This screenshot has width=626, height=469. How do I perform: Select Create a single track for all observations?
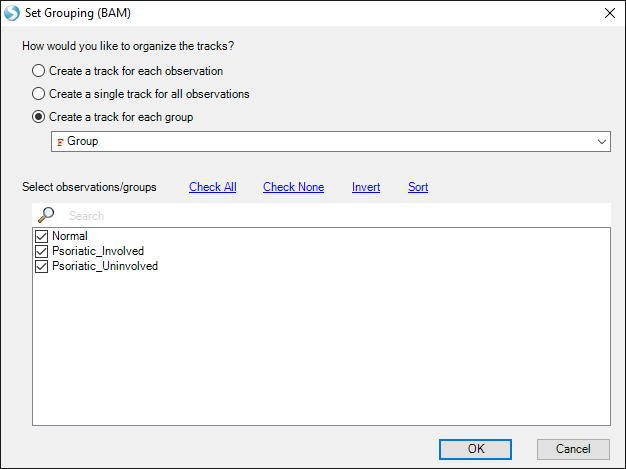(38, 94)
